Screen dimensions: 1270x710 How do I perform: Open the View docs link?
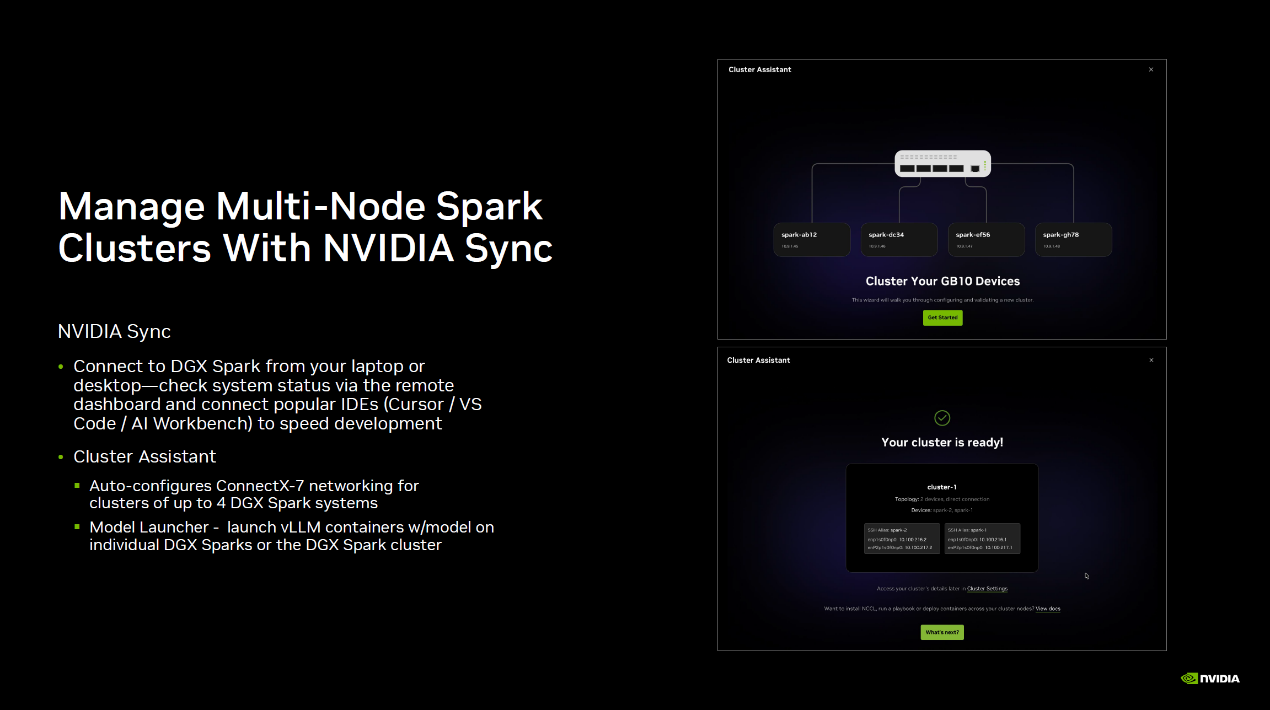coord(1048,608)
